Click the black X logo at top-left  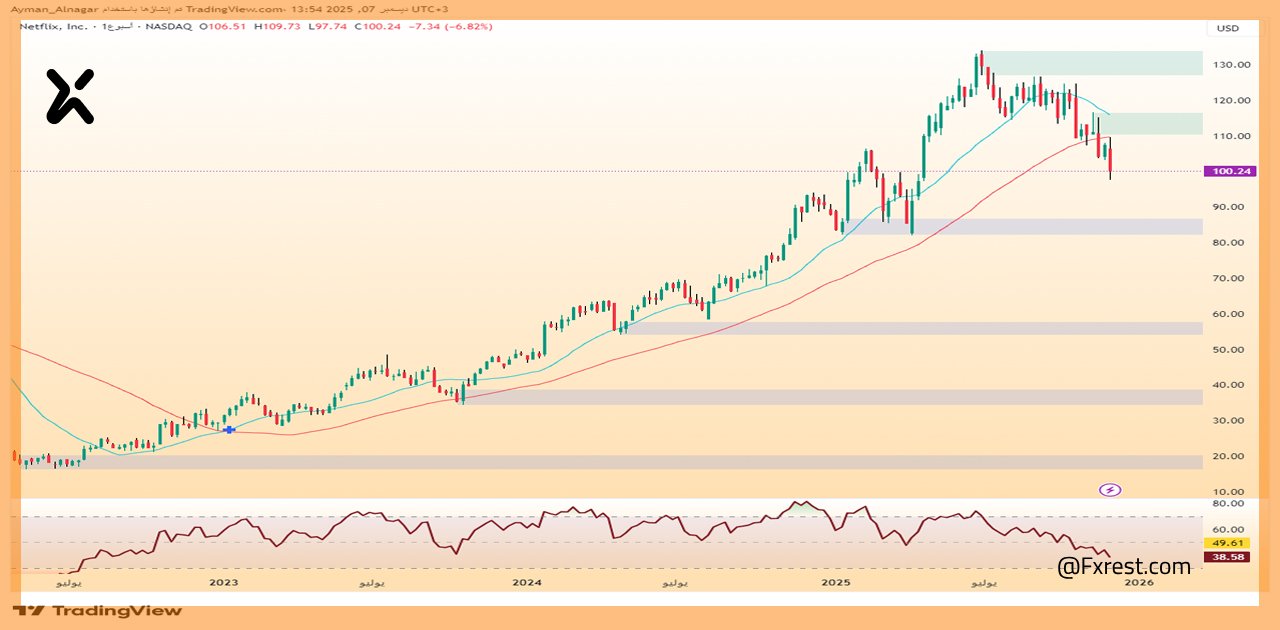click(70, 96)
